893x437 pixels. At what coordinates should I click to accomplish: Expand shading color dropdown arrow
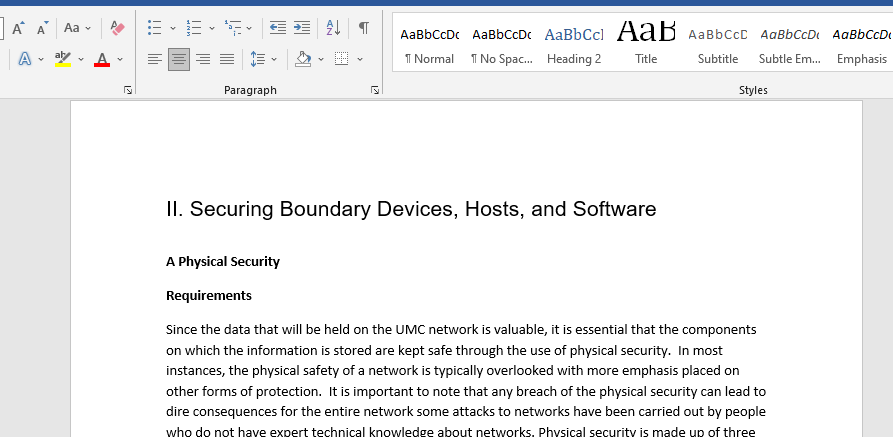coord(321,59)
